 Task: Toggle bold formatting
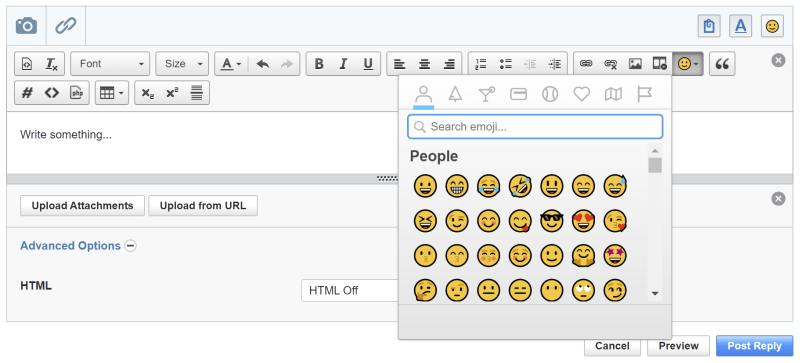319,64
